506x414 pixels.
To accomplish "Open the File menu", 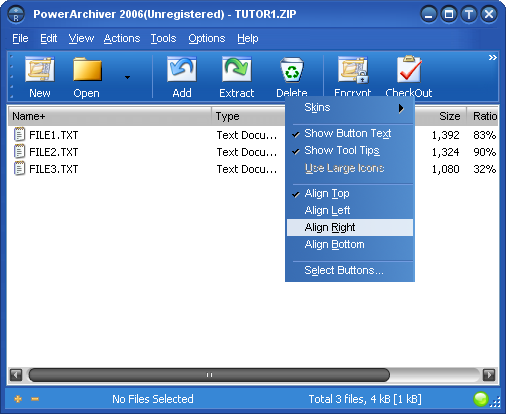I will point(20,38).
